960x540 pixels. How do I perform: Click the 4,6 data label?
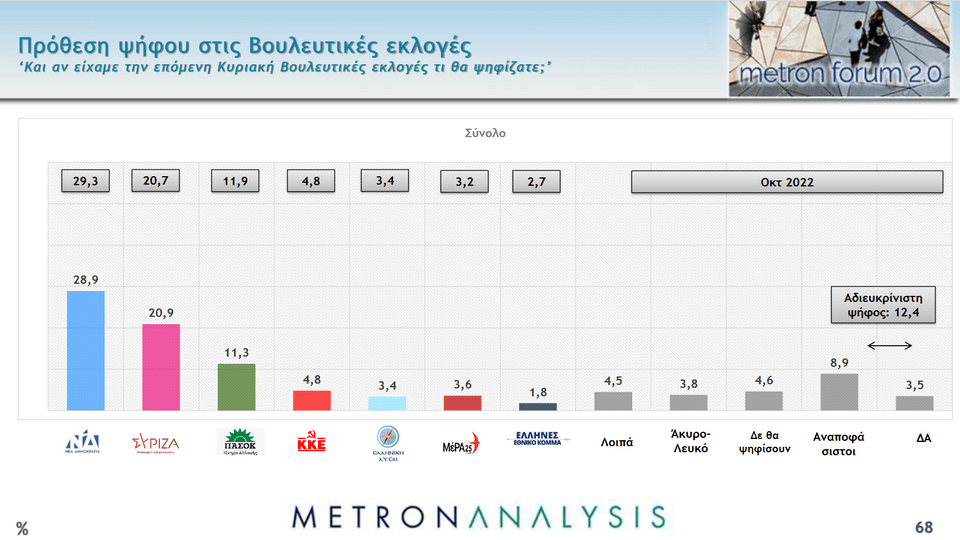764,380
